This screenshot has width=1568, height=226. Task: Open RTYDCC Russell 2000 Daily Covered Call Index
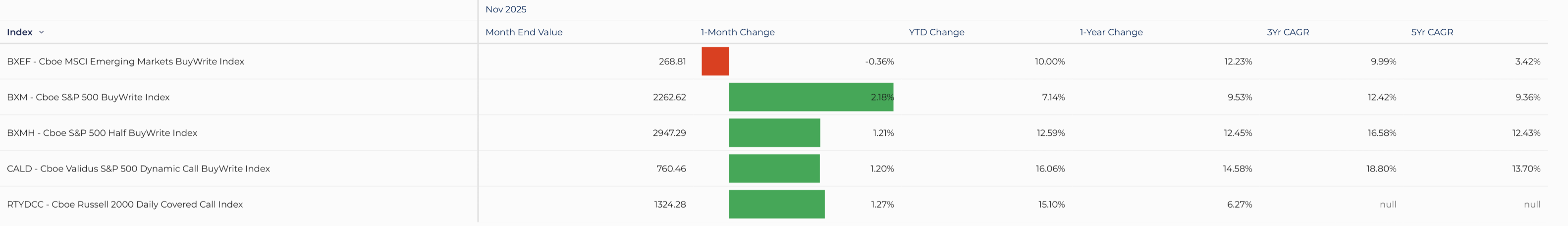point(125,205)
